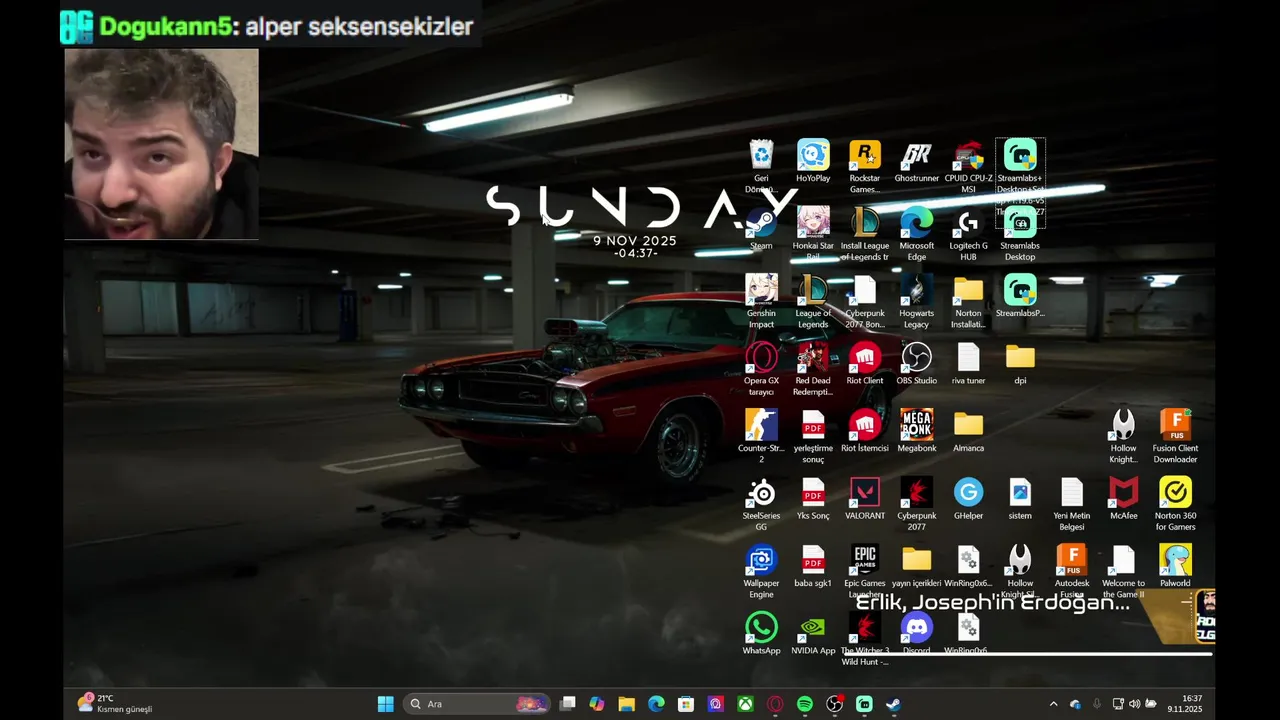Select the NVIDIA App shortcut

coord(813,634)
